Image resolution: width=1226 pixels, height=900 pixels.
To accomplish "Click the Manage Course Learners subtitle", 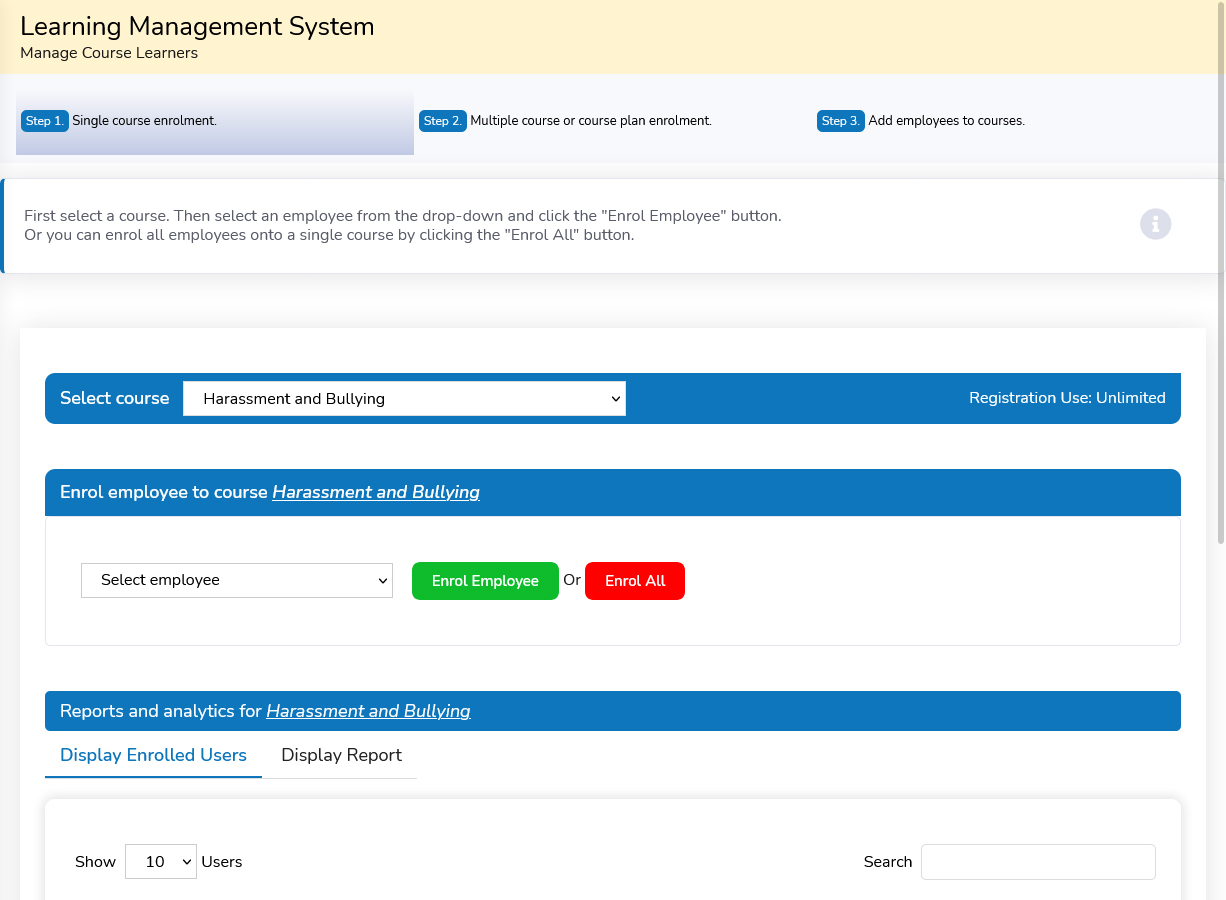I will pyautogui.click(x=109, y=53).
